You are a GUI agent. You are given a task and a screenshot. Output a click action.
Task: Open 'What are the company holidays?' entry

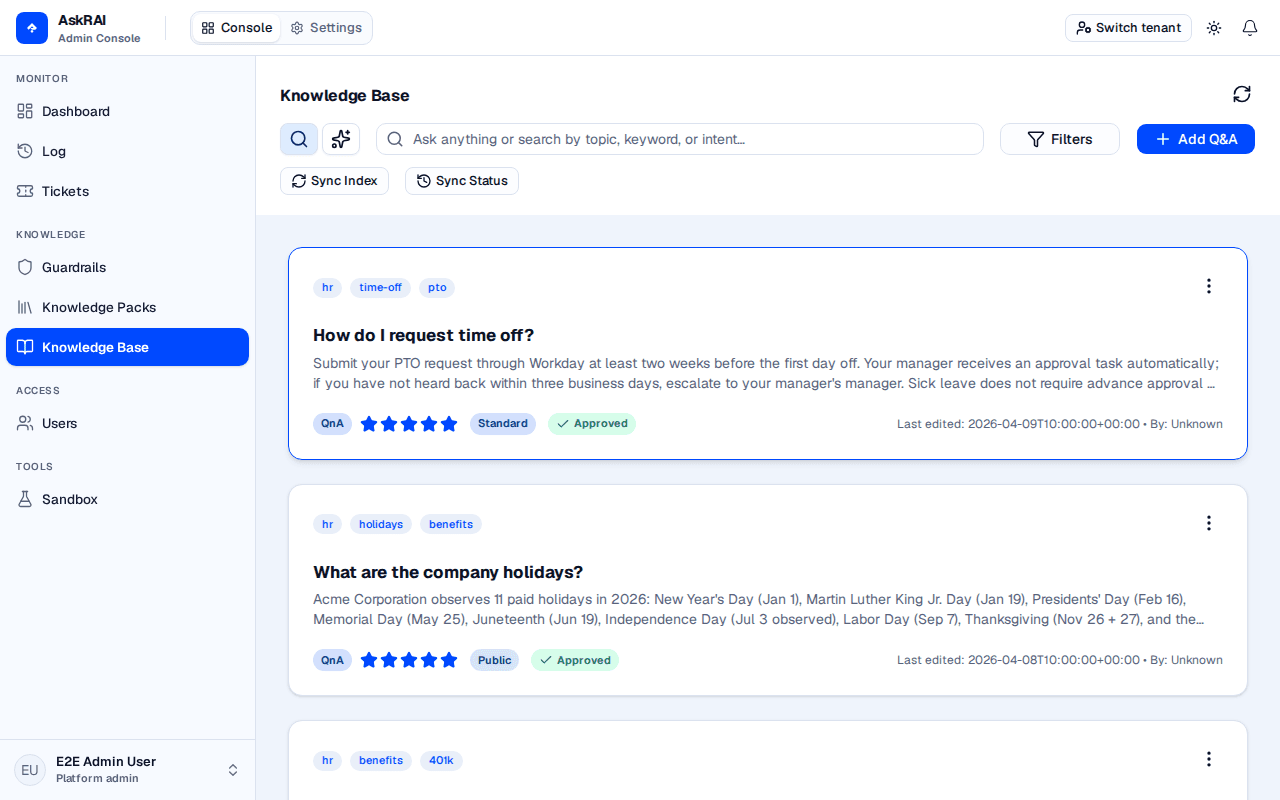448,572
